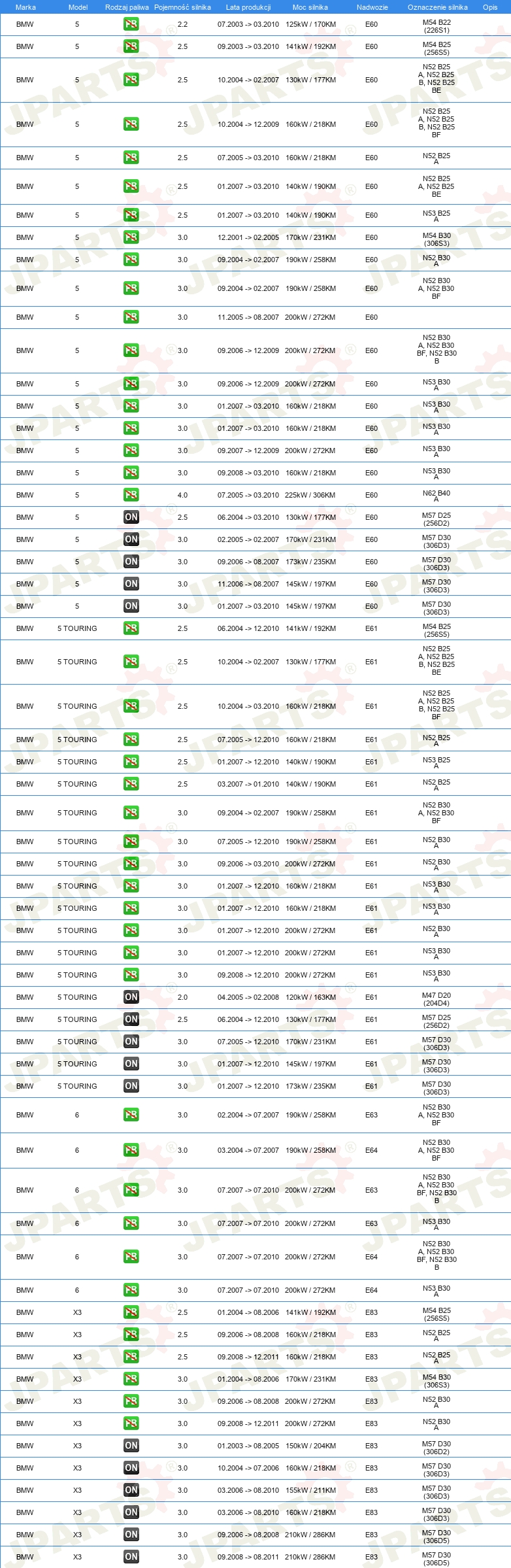Click the ON icon in the 09.2008 -> 08.2011 row
The image size is (511, 1568).
pos(131,1557)
